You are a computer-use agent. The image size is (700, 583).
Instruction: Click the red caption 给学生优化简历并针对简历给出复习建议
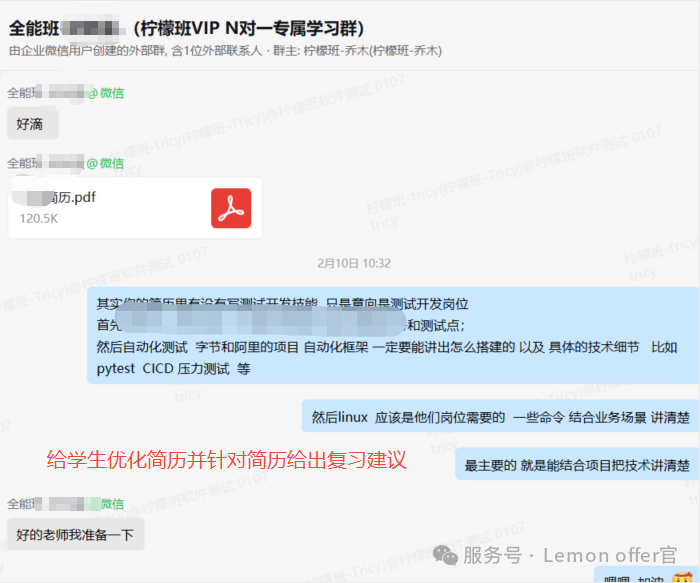pyautogui.click(x=226, y=461)
